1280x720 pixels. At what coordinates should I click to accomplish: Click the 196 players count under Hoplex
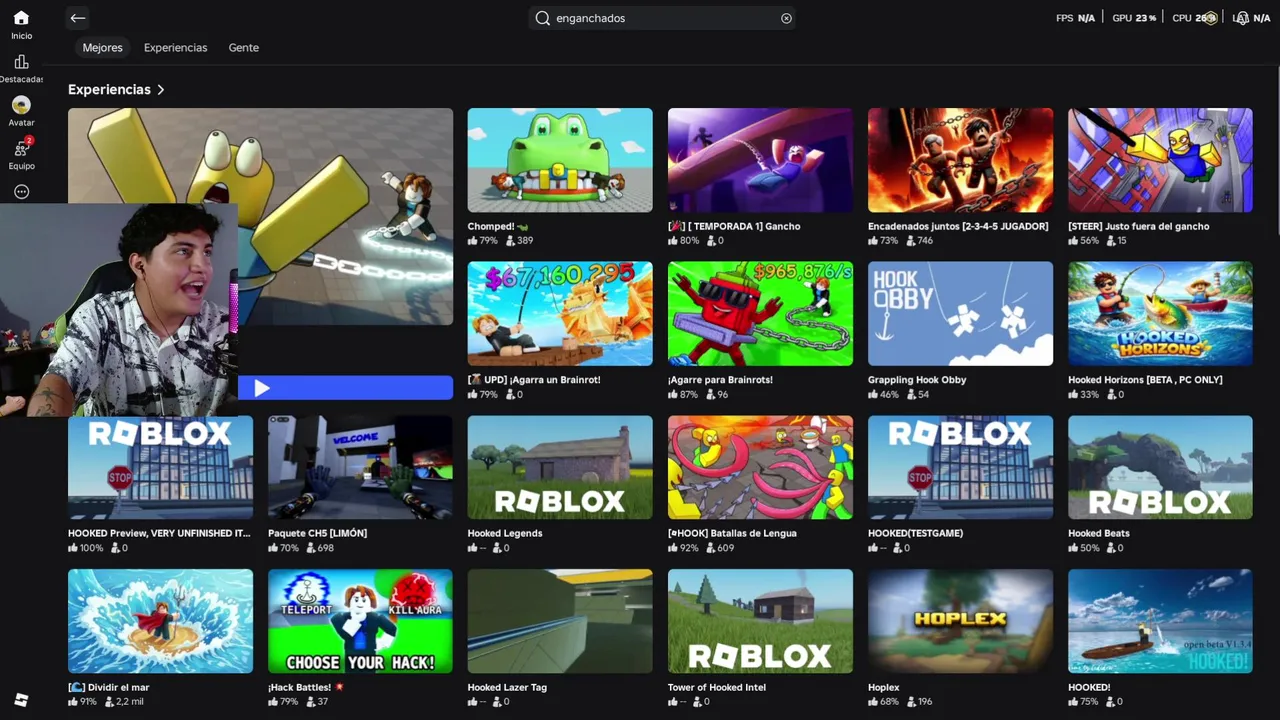pyautogui.click(x=920, y=702)
